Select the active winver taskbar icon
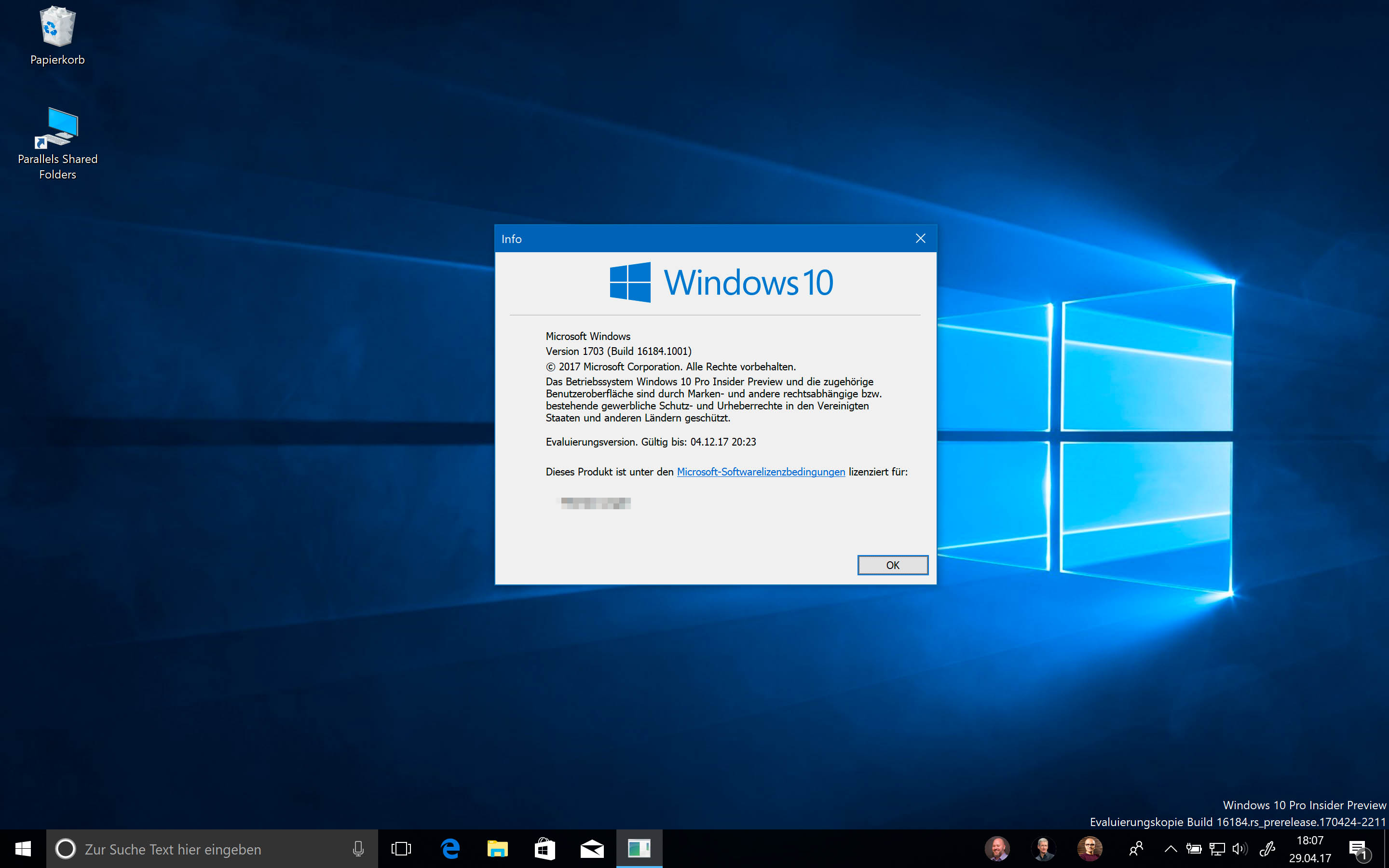The width and height of the screenshot is (1389, 868). [639, 849]
